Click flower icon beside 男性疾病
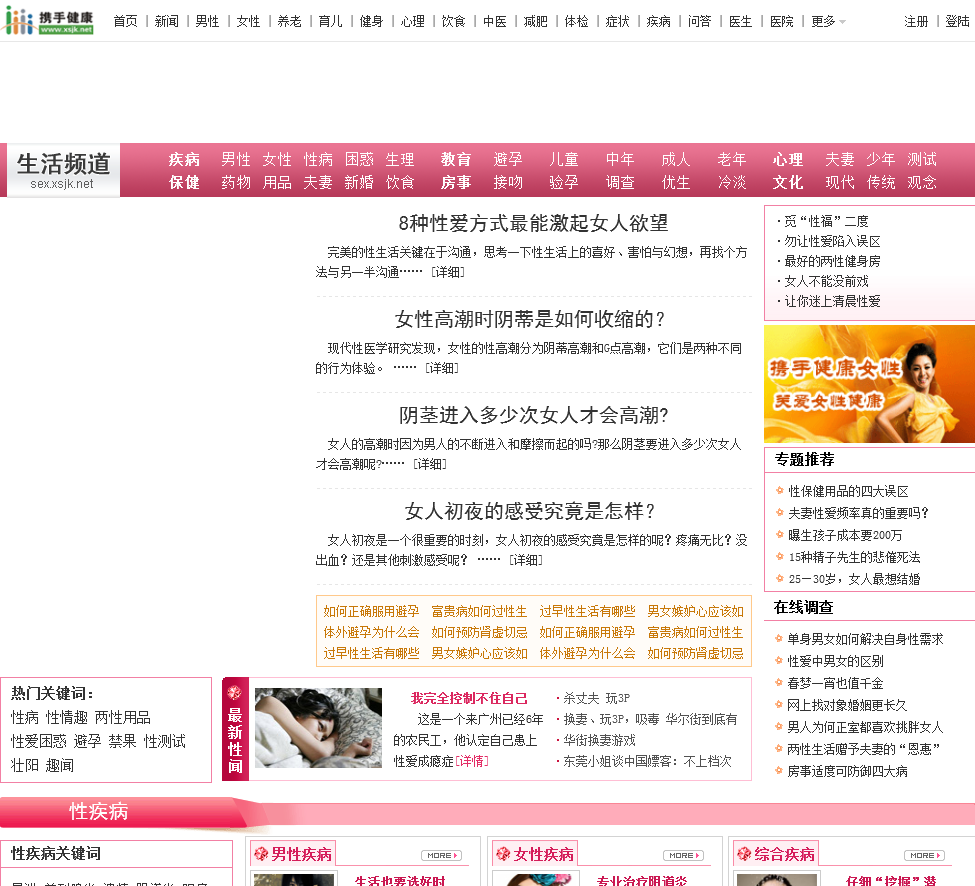Screen dimensions: 975x886 [x=261, y=854]
